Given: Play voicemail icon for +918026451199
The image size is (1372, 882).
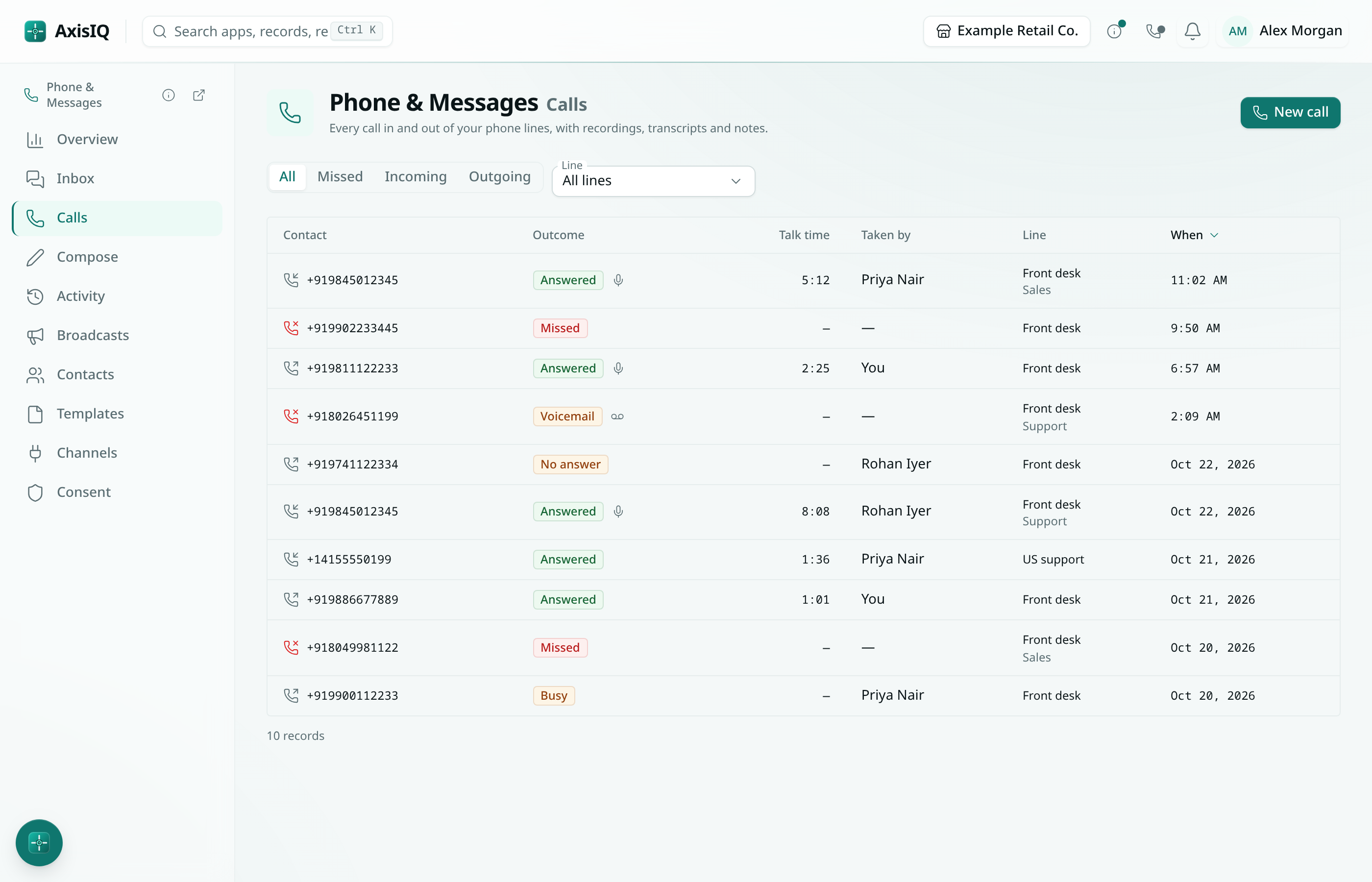Looking at the screenshot, I should pos(617,416).
